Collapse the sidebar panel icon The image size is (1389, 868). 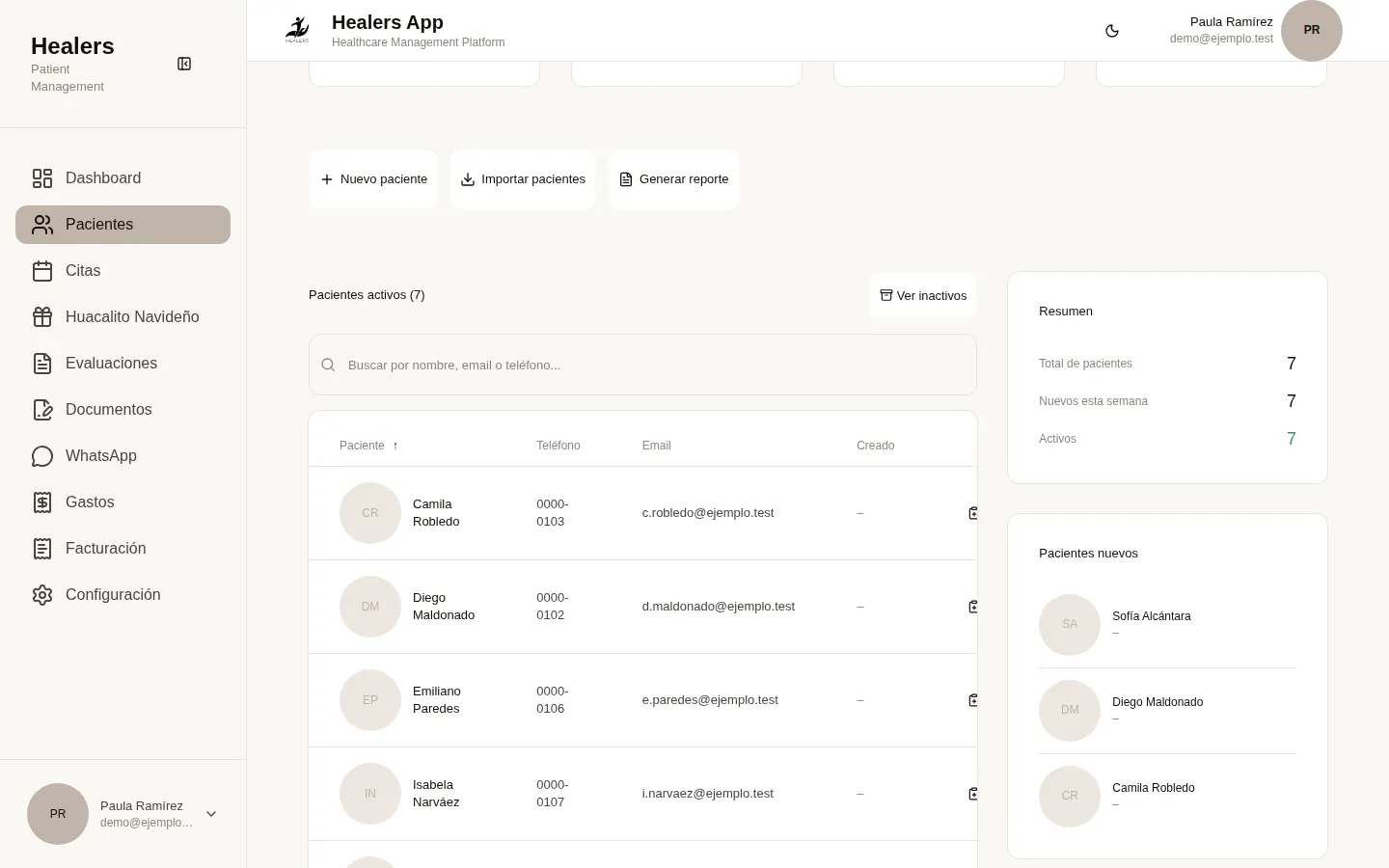[x=184, y=64]
